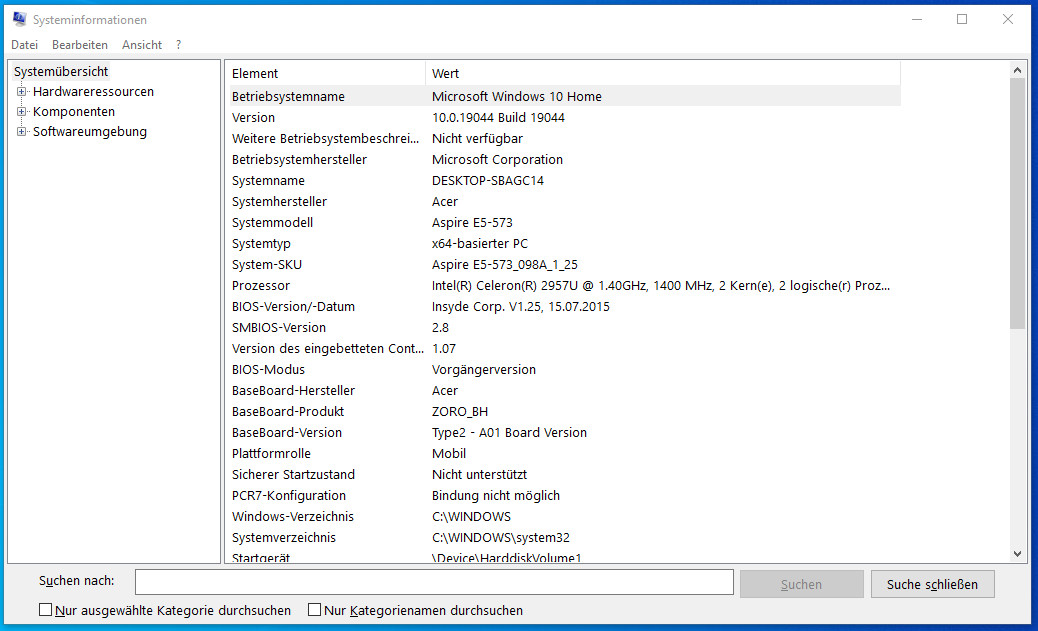Select the BIOS-Modus row label
This screenshot has height=631, width=1038.
click(x=268, y=369)
